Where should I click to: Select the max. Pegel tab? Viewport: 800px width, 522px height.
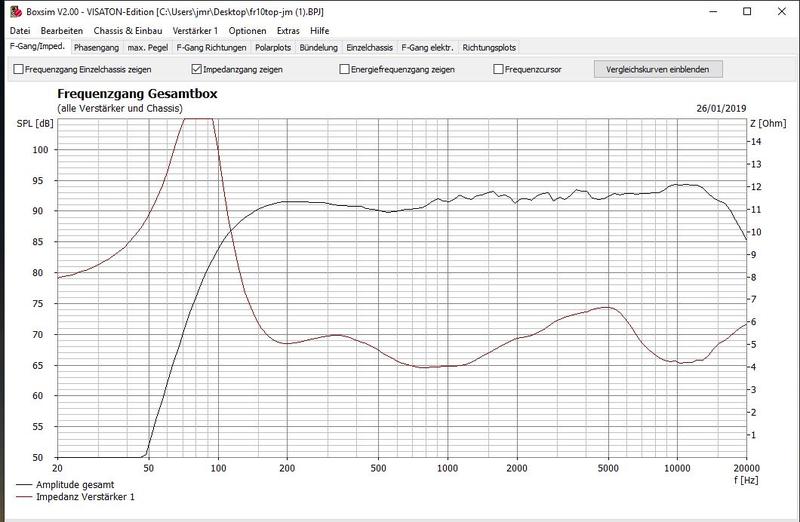point(148,47)
